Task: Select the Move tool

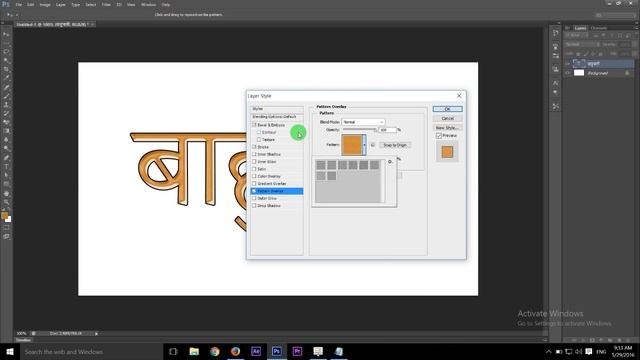Action: (6, 34)
